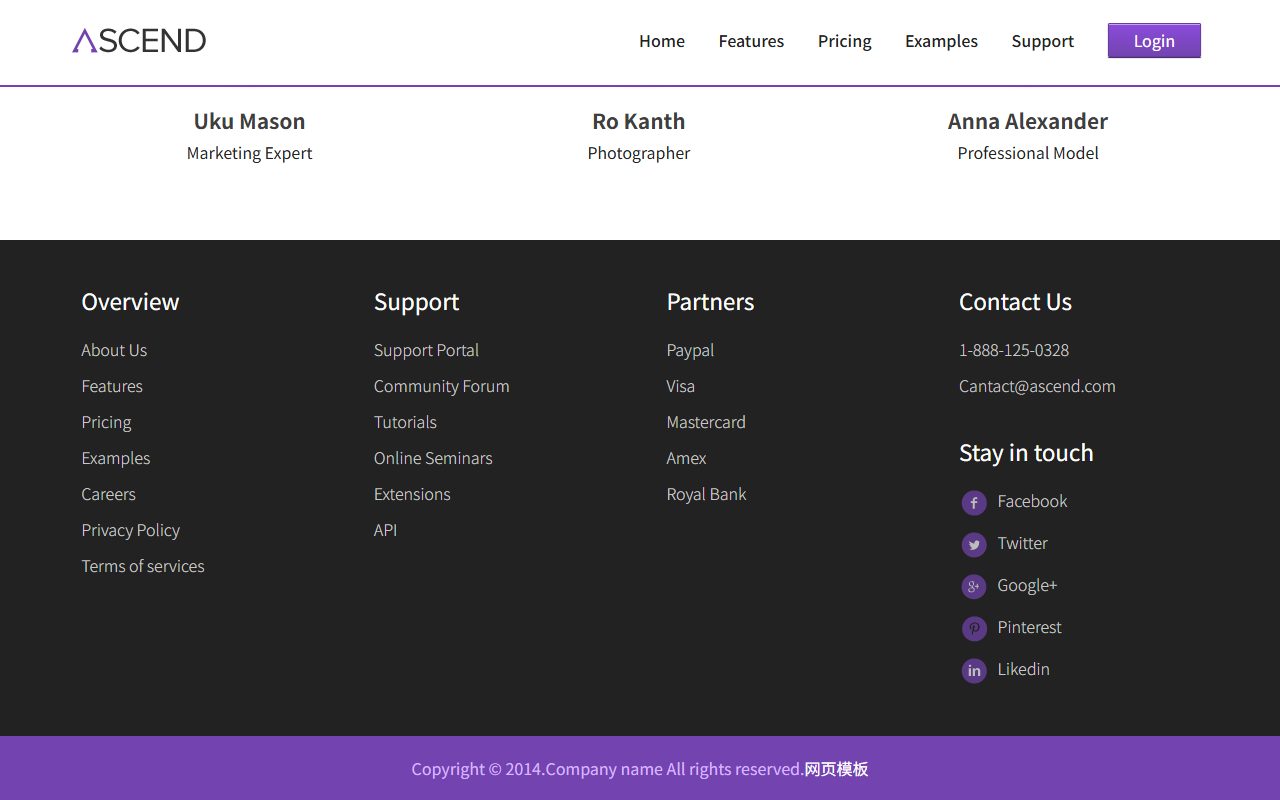Open the Facebook circle icon

coord(974,503)
